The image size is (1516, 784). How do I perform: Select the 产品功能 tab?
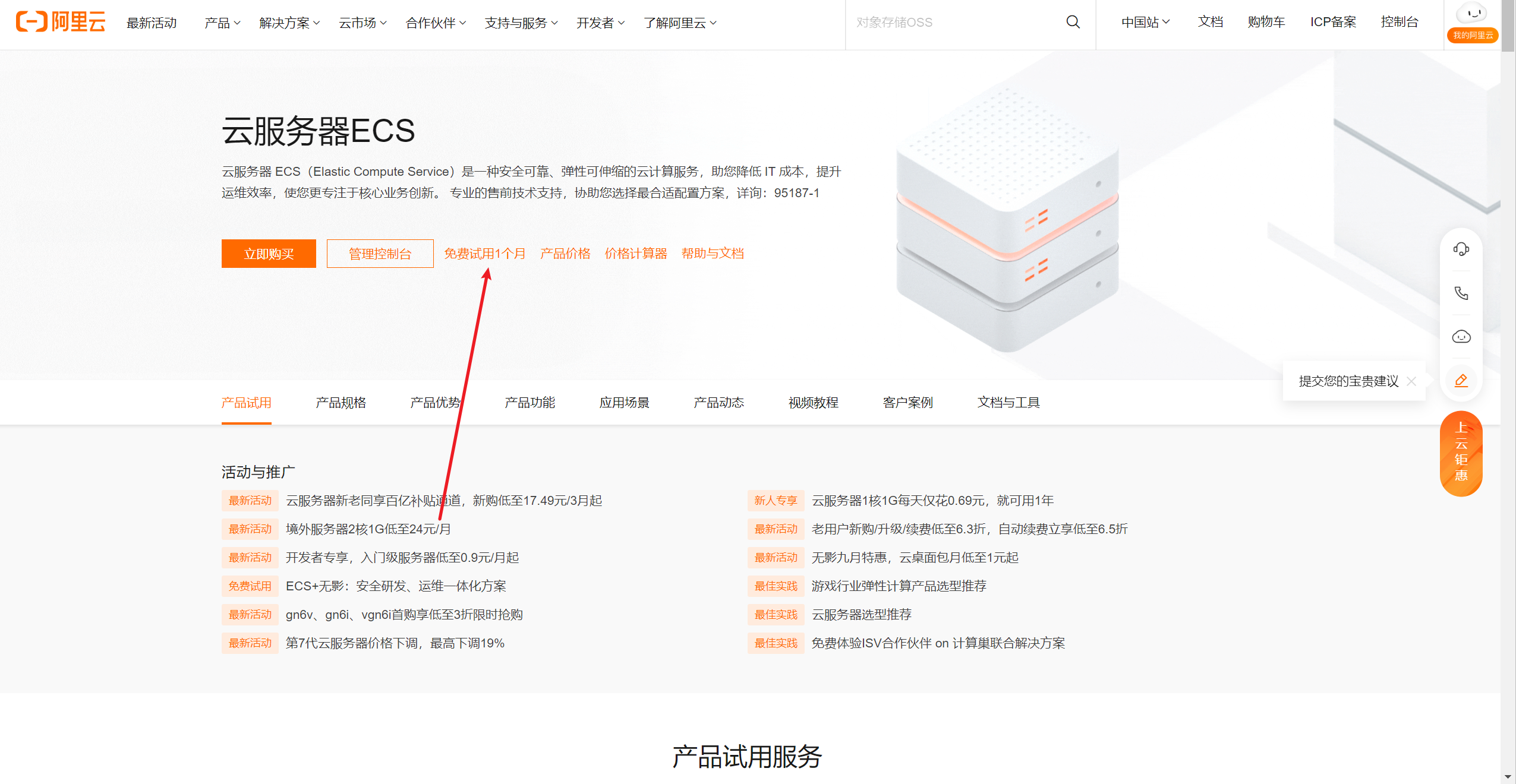(530, 403)
